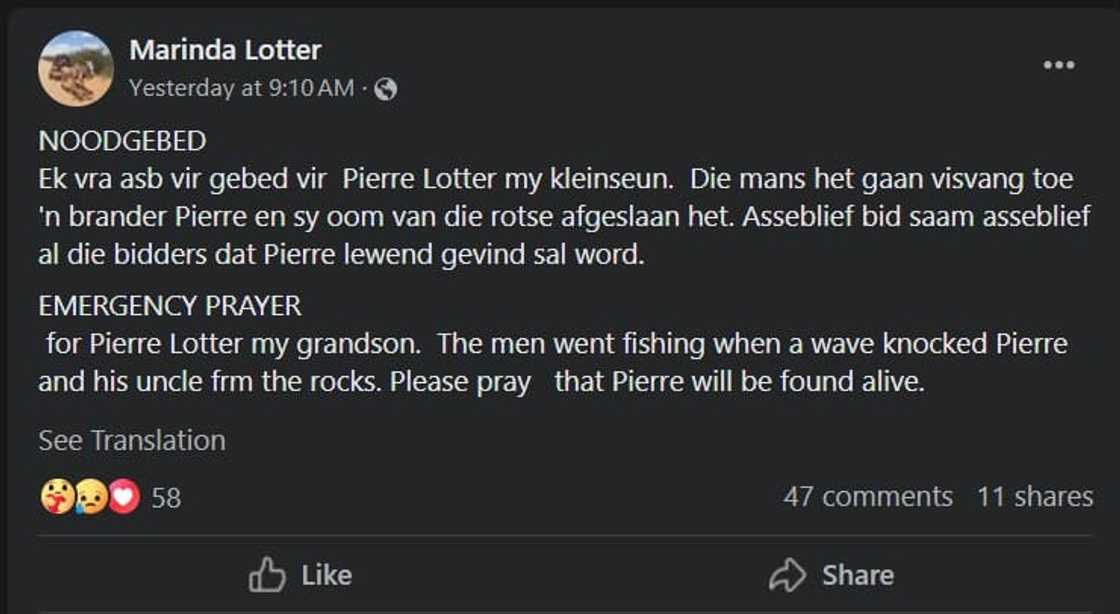Click the care hug reaction emoji
Image resolution: width=1120 pixels, height=614 pixels.
[56, 497]
